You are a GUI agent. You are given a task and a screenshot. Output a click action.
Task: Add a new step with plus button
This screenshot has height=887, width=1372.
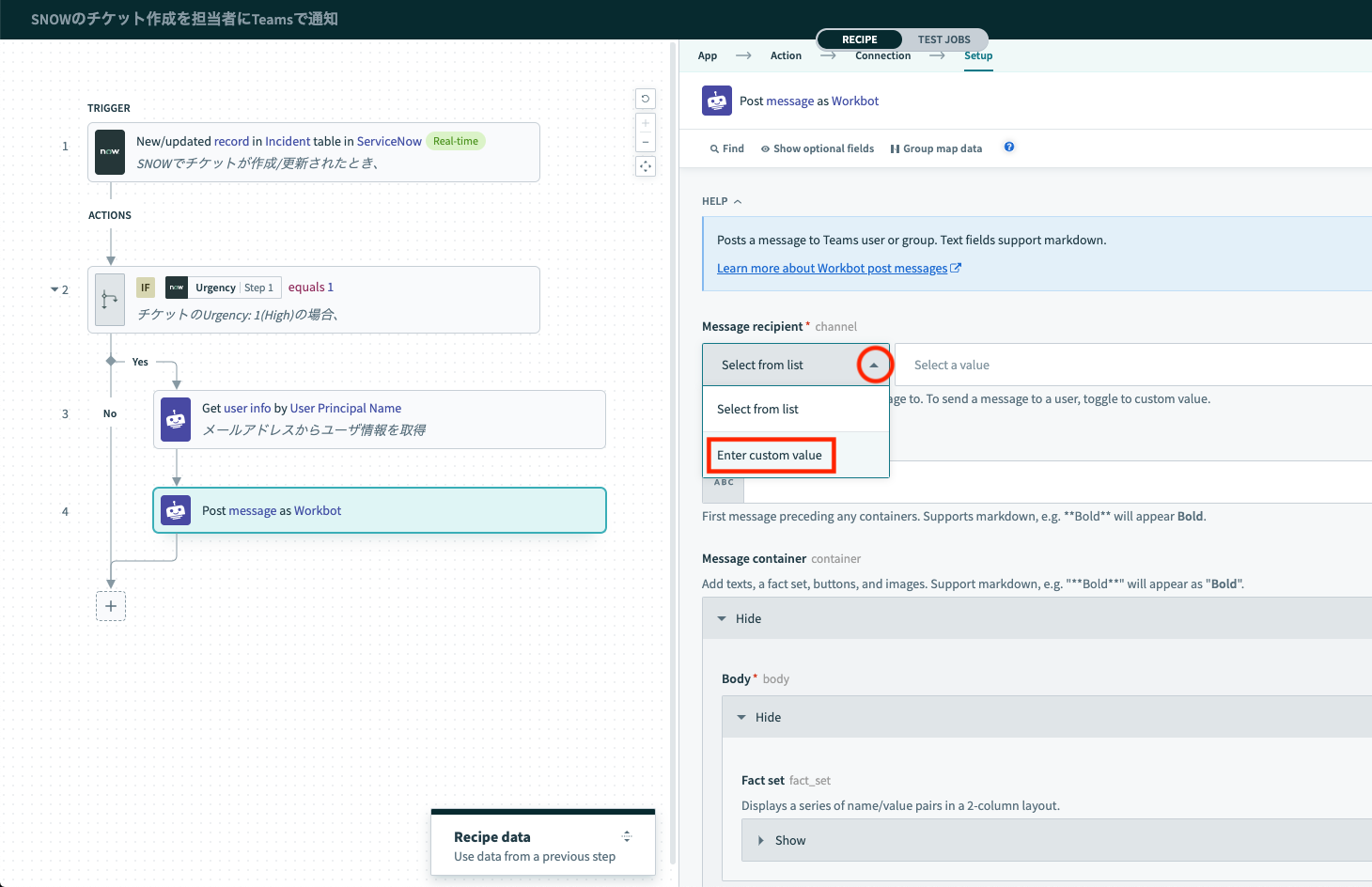click(x=111, y=606)
